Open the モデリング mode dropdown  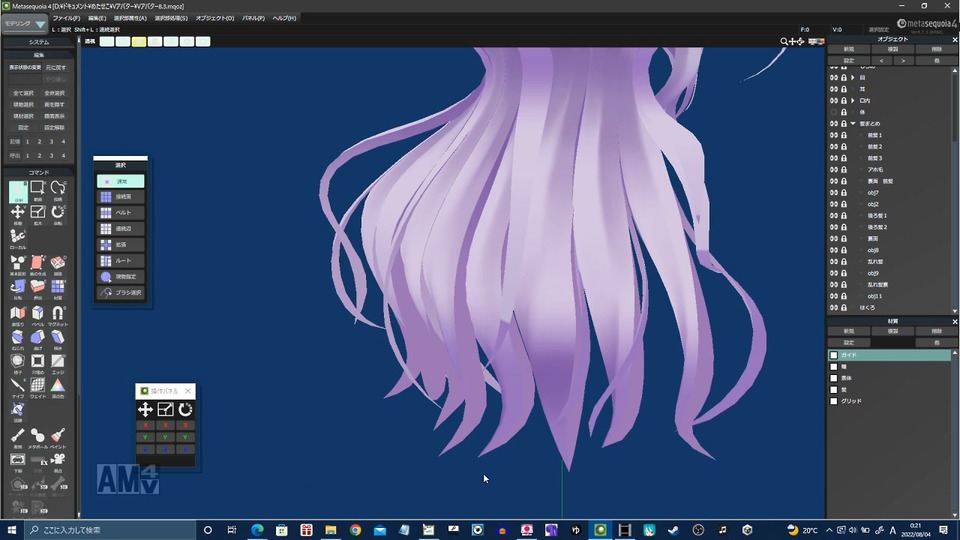[26, 23]
